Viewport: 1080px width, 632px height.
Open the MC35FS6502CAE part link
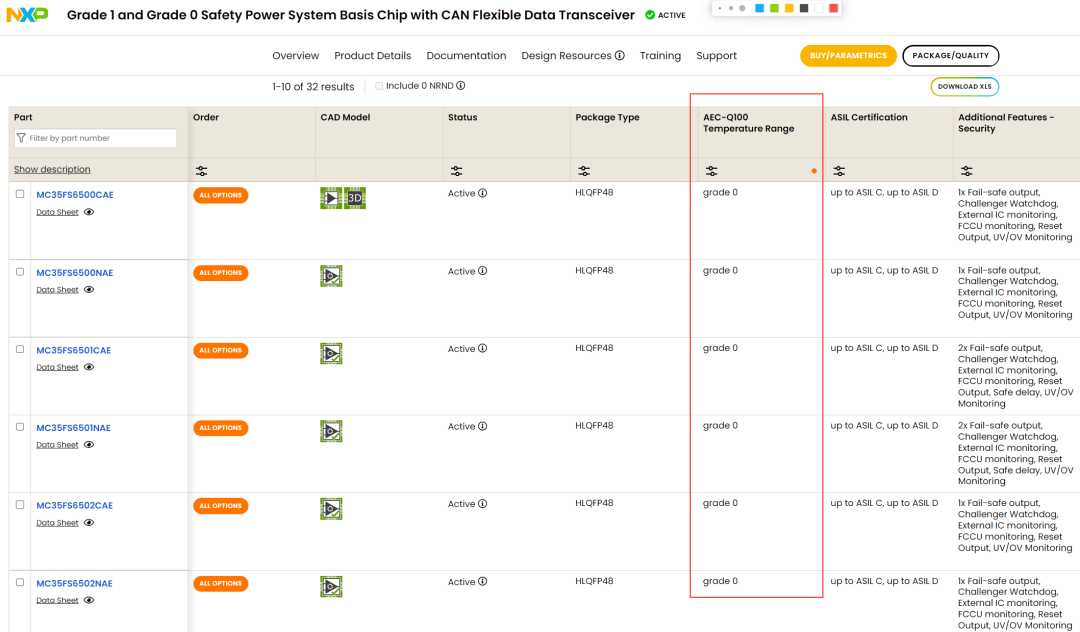click(74, 505)
